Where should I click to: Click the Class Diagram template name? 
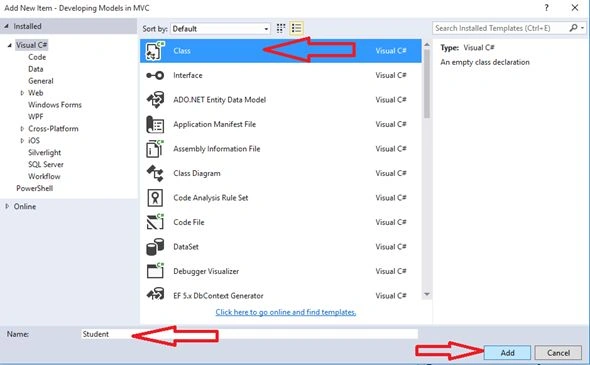[x=197, y=173]
